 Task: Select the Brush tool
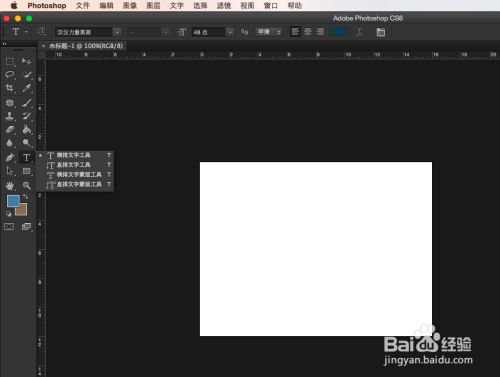click(x=27, y=103)
